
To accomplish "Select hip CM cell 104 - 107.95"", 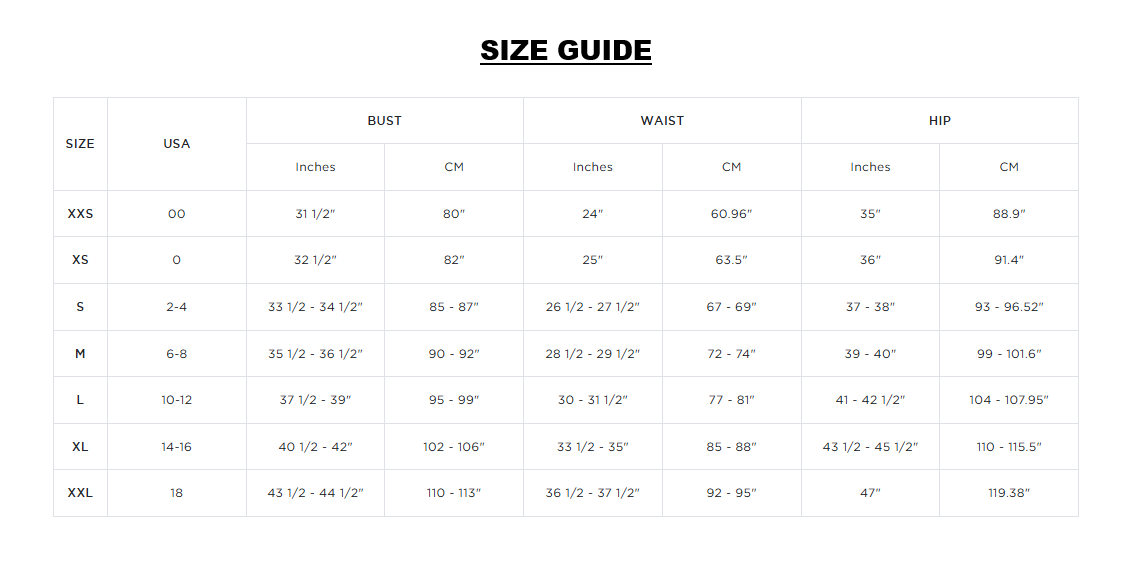I will coord(1009,399).
